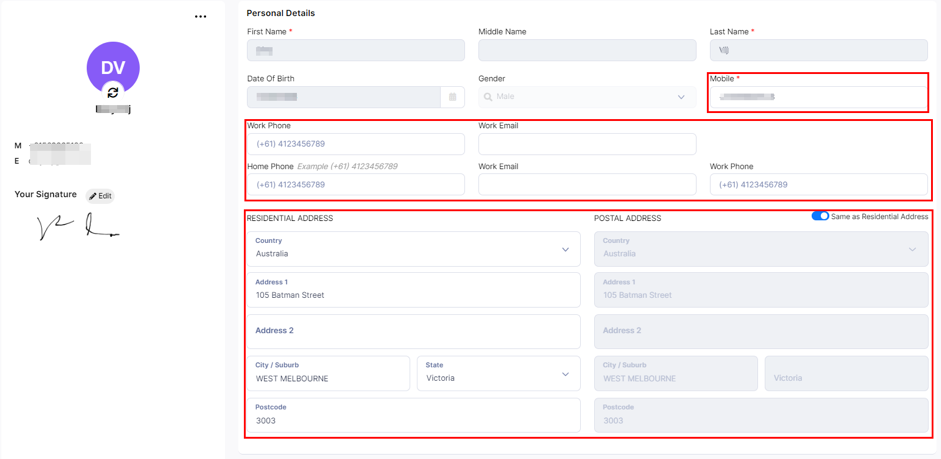This screenshot has height=459, width=941.
Task: Click the Middle Name field
Action: (587, 50)
